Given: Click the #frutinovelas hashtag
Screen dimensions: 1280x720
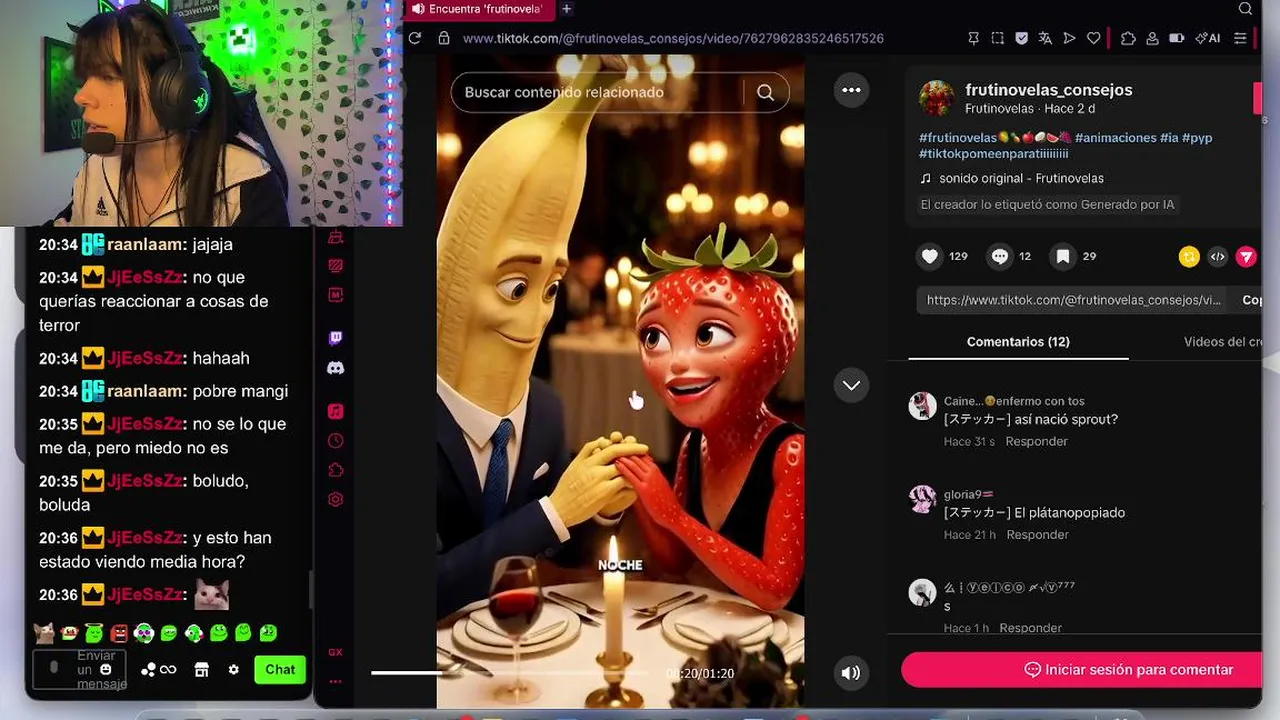Looking at the screenshot, I should (958, 138).
